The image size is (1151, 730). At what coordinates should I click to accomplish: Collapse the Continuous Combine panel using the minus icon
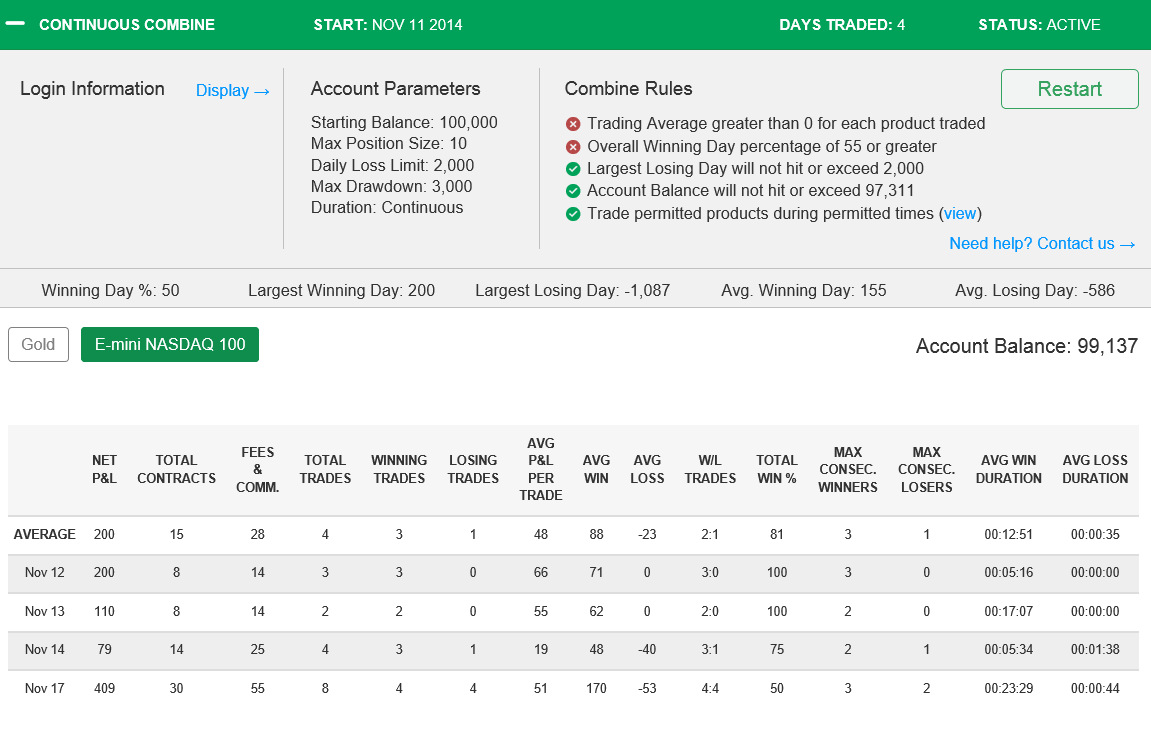15,24
